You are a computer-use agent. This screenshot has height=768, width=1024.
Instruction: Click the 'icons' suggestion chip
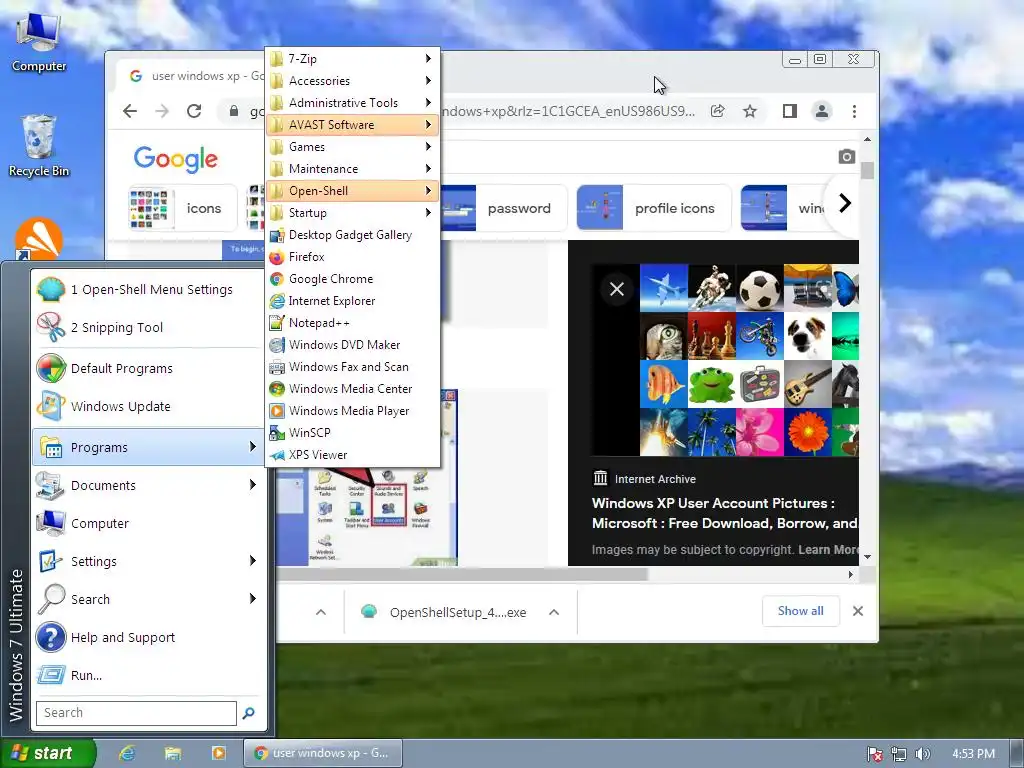183,208
